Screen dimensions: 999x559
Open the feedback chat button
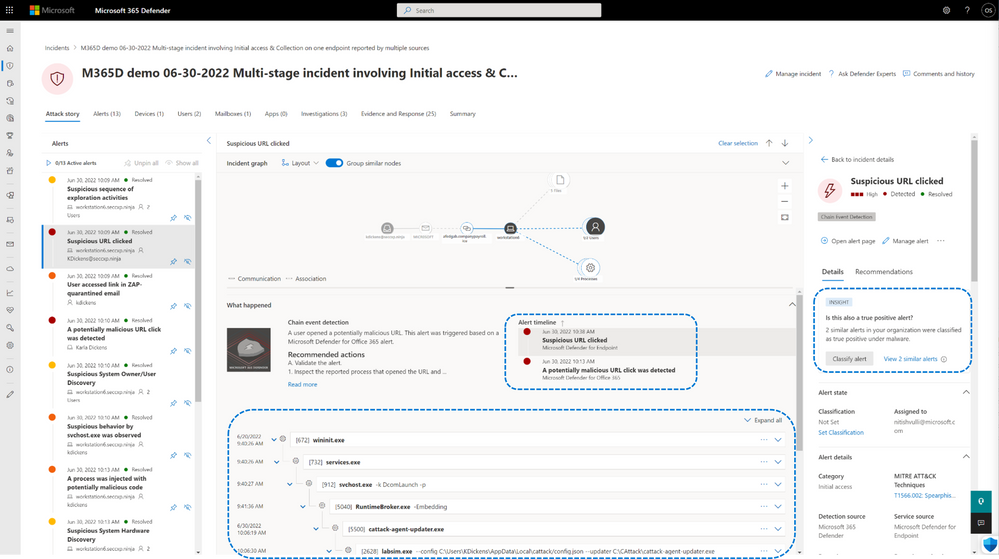981,523
